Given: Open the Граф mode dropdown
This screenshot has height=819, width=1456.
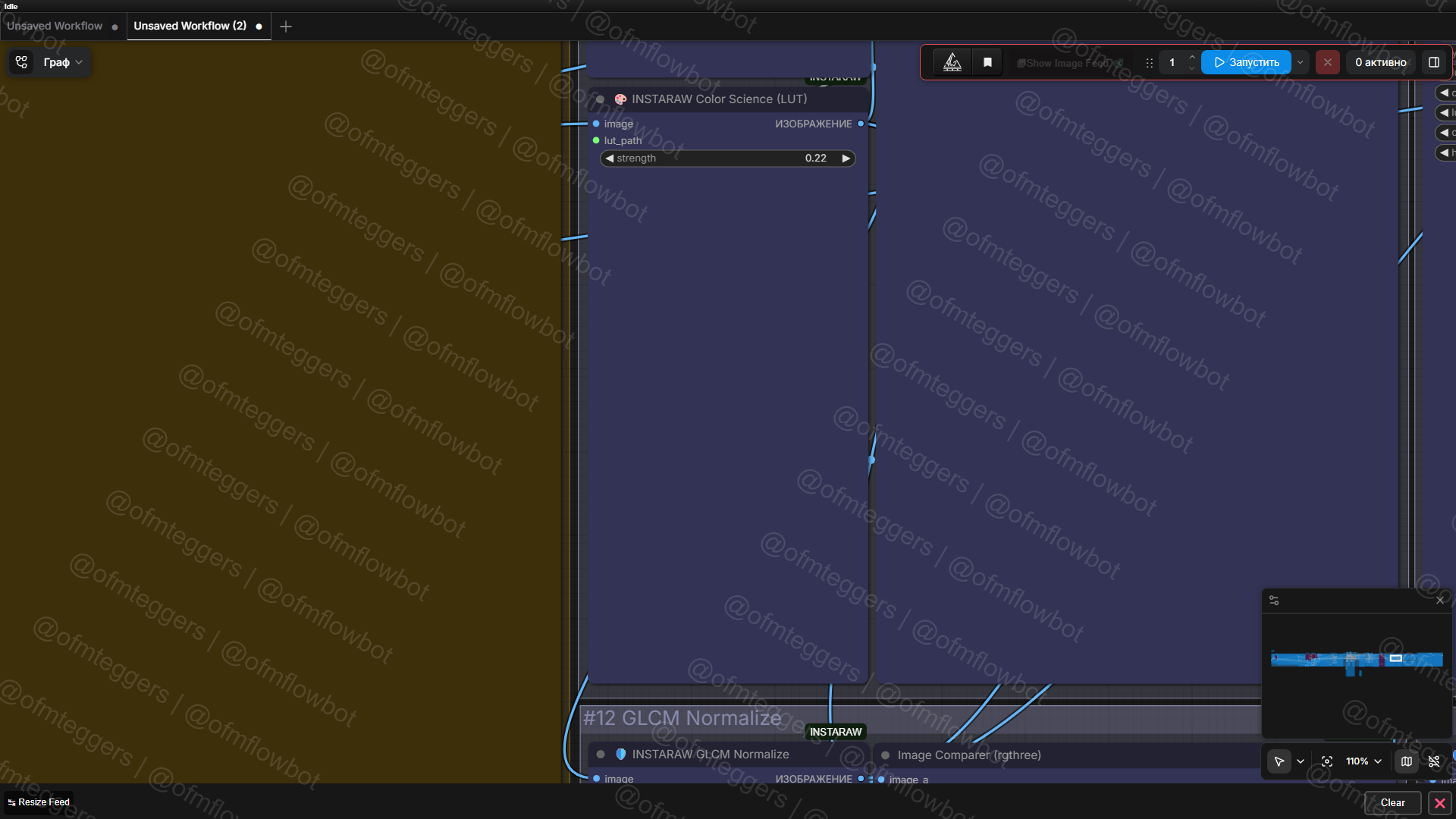Looking at the screenshot, I should click(x=62, y=62).
